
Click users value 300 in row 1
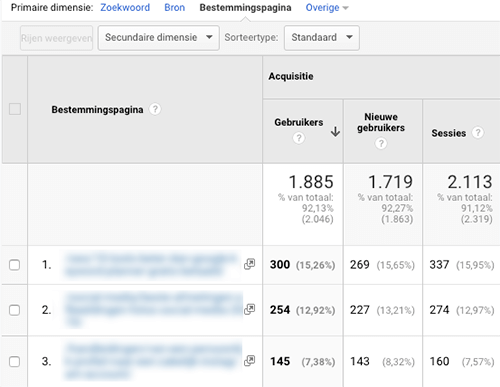[x=280, y=265]
